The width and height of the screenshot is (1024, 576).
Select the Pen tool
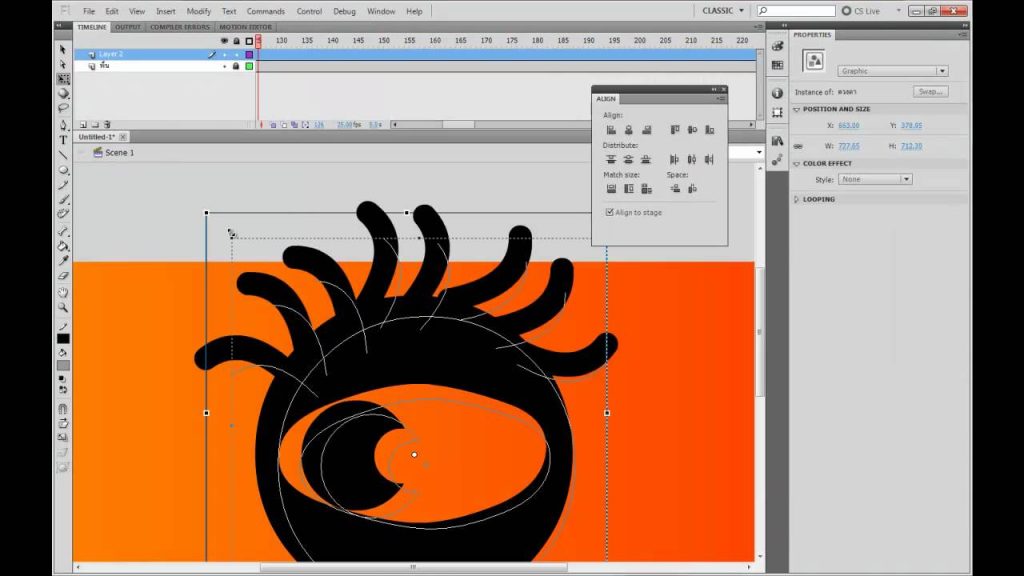tap(63, 125)
